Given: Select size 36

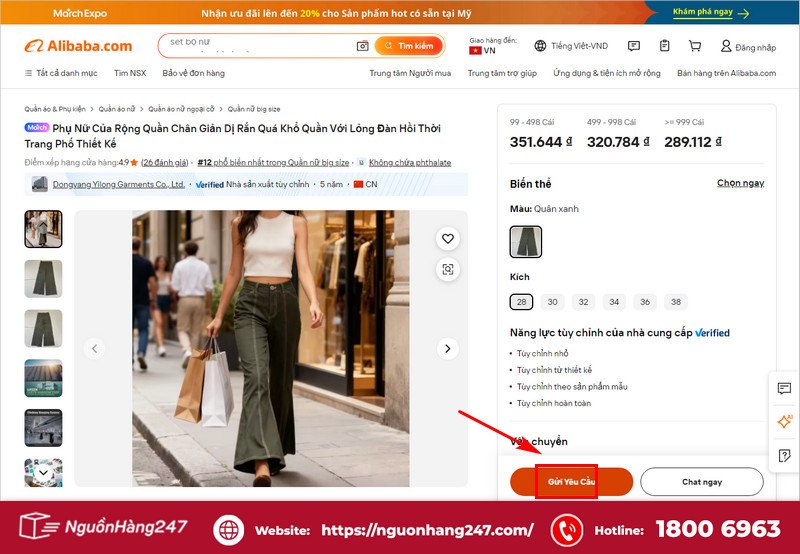Looking at the screenshot, I should tap(645, 302).
